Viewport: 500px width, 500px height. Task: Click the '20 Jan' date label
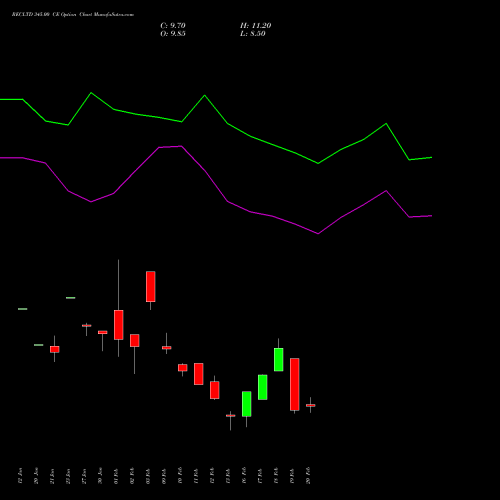pos(36,476)
